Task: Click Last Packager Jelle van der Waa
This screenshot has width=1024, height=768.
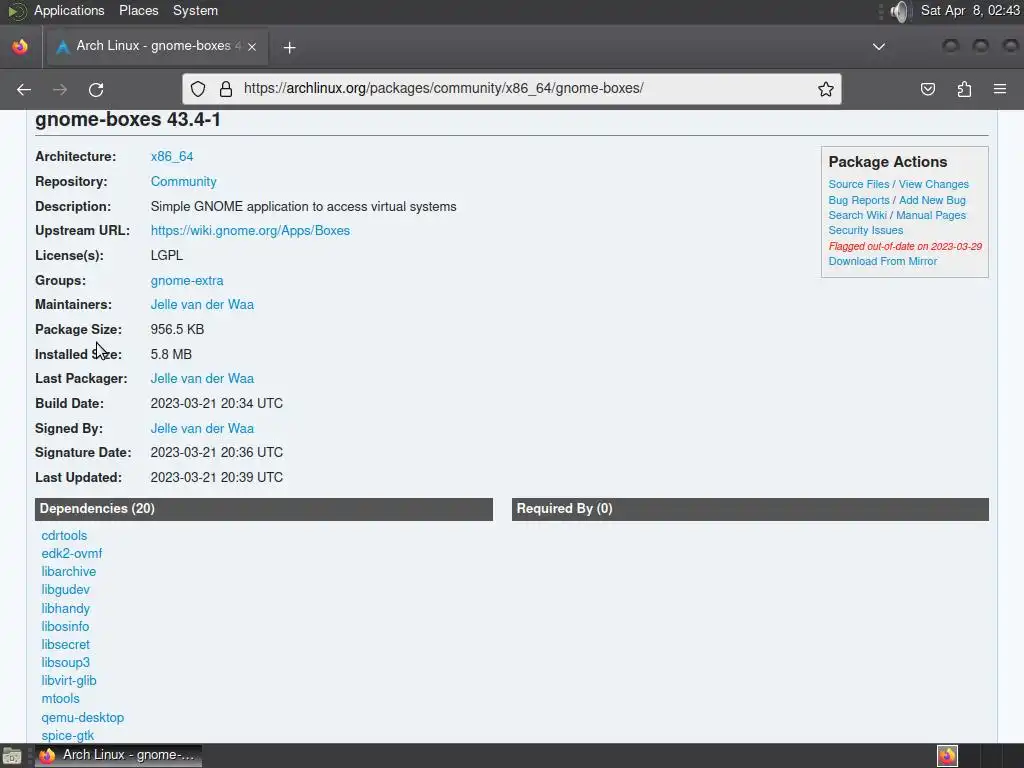Action: (x=202, y=379)
